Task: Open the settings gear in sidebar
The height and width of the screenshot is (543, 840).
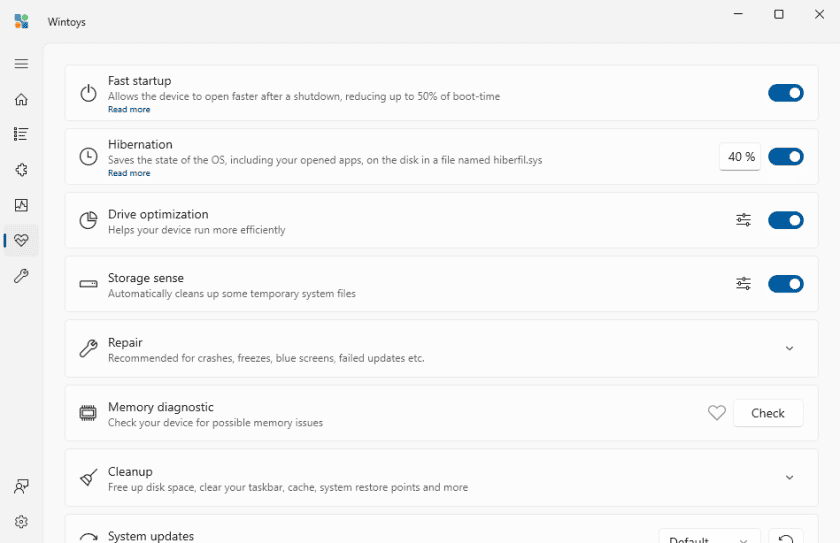Action: pyautogui.click(x=21, y=522)
